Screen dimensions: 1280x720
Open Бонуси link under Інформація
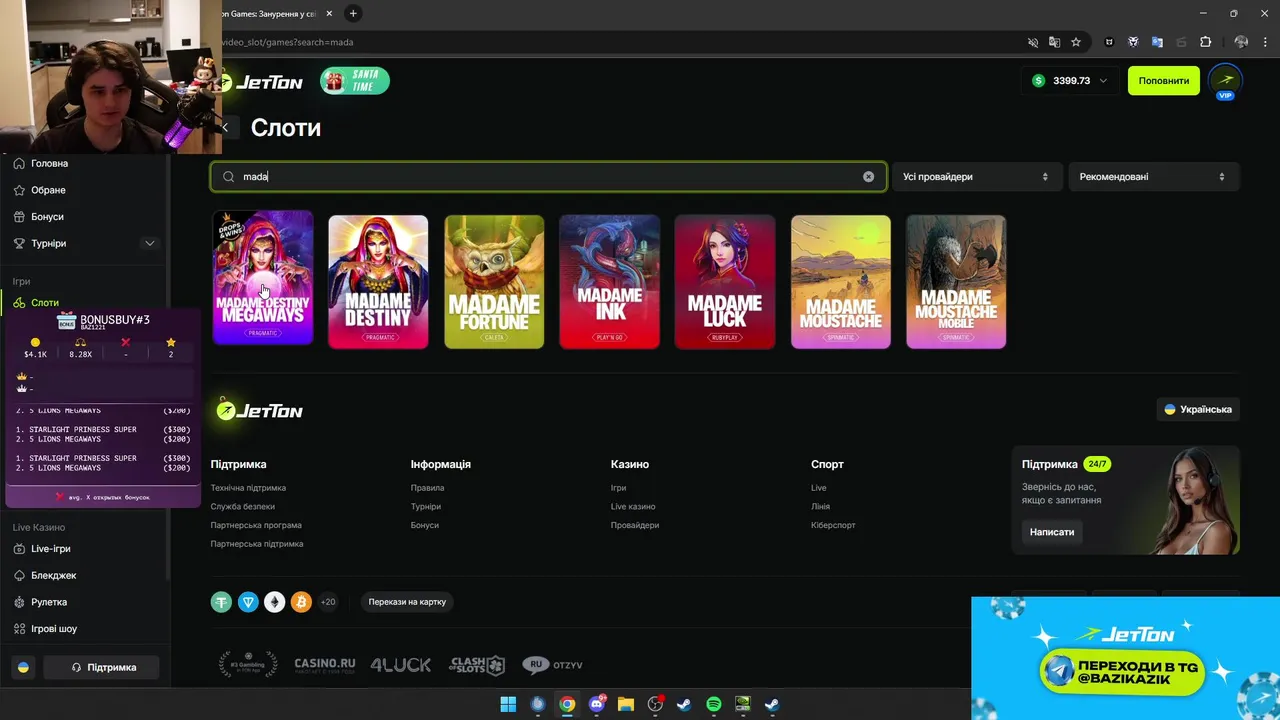pos(424,525)
